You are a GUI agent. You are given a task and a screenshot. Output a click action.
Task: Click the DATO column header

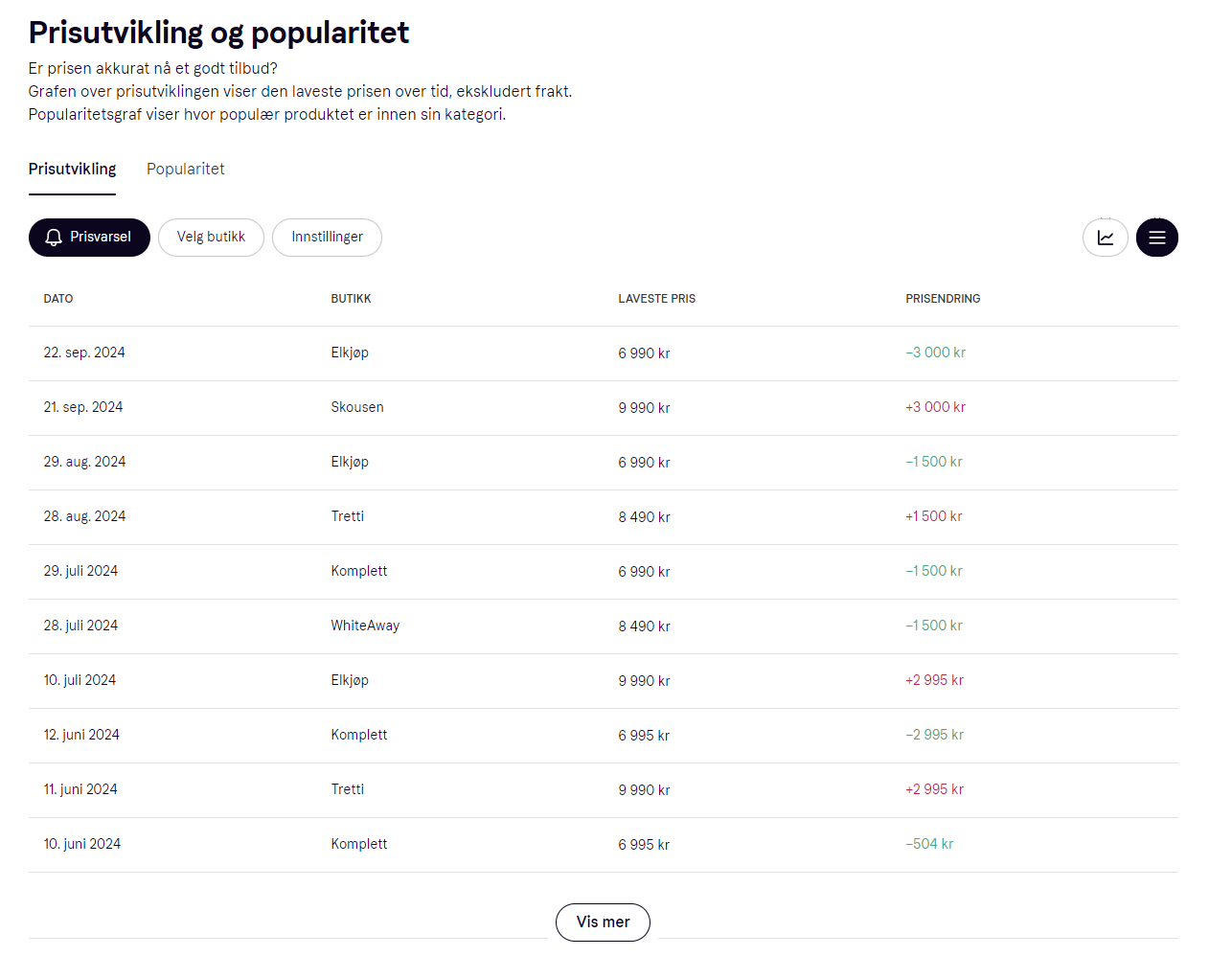click(x=58, y=299)
